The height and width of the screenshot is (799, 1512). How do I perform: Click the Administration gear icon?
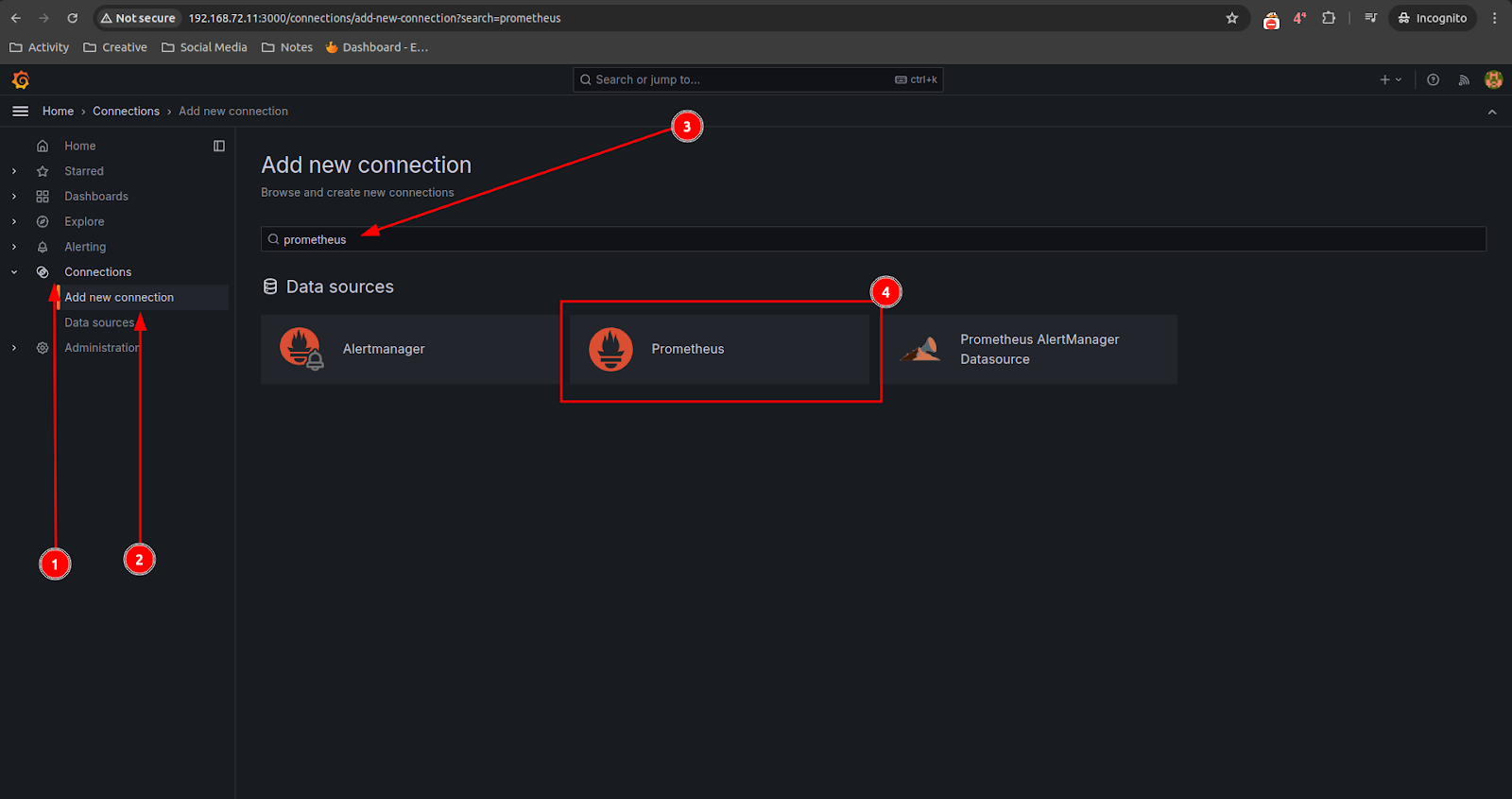pyautogui.click(x=43, y=348)
